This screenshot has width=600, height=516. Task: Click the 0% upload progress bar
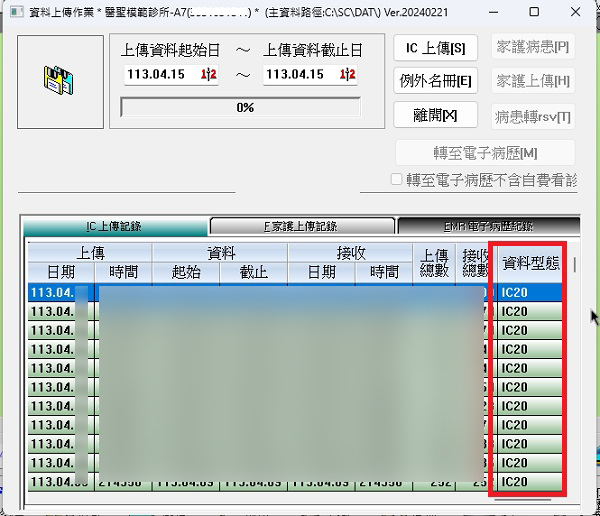click(x=244, y=108)
